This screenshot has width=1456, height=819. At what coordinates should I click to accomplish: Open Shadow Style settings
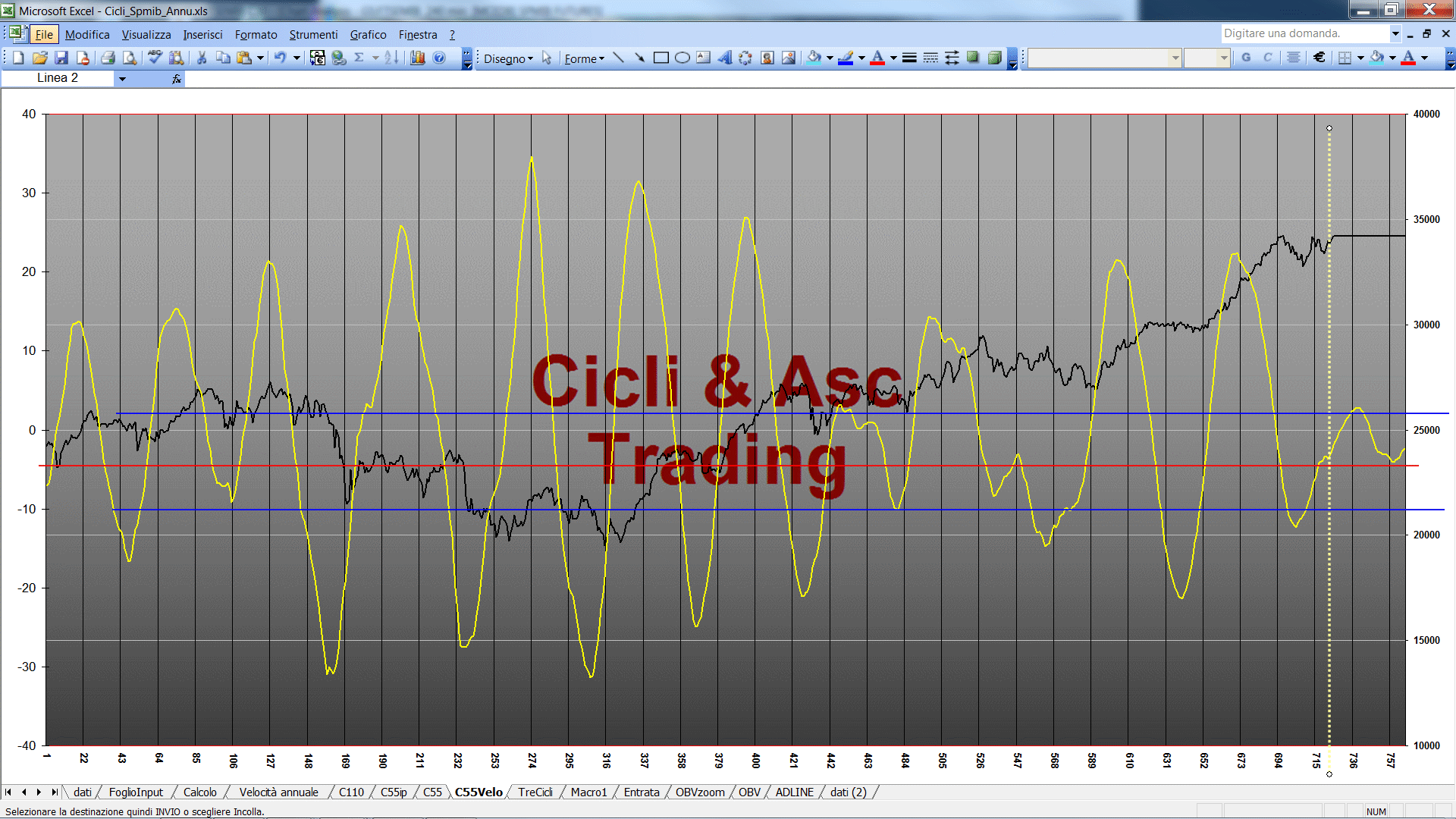pyautogui.click(x=973, y=58)
